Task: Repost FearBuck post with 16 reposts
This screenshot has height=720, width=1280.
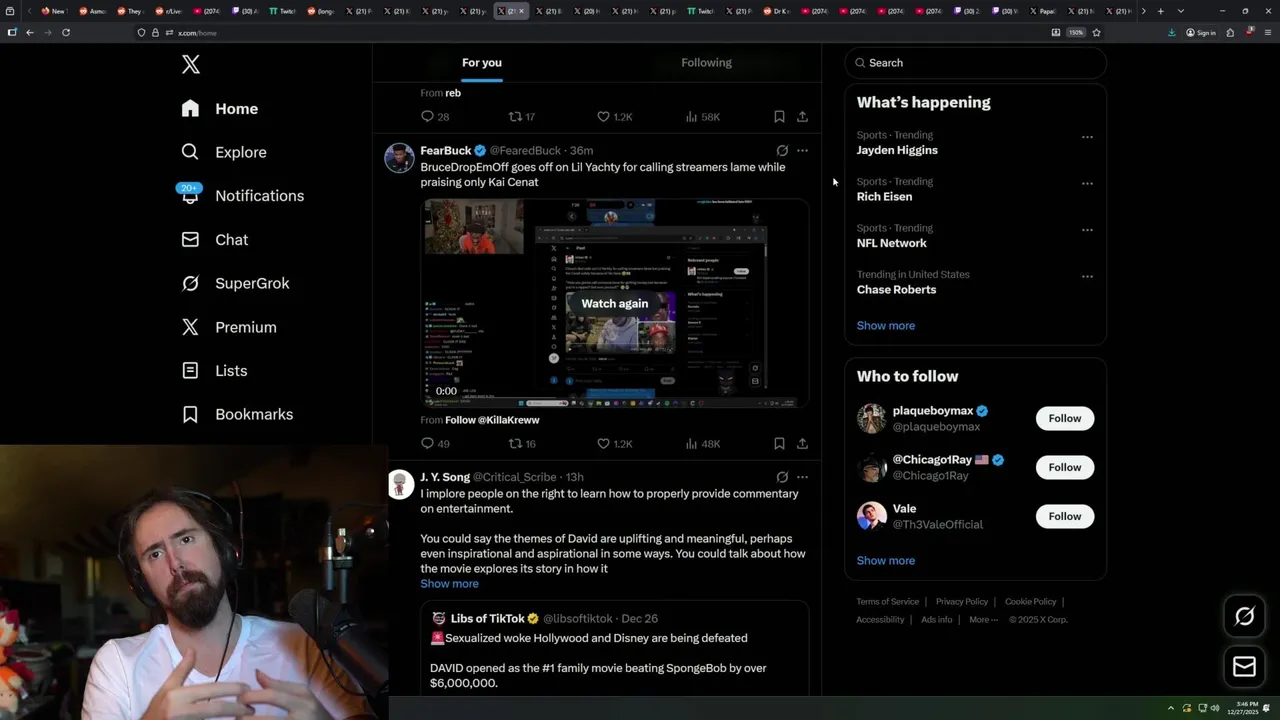Action: tap(522, 444)
